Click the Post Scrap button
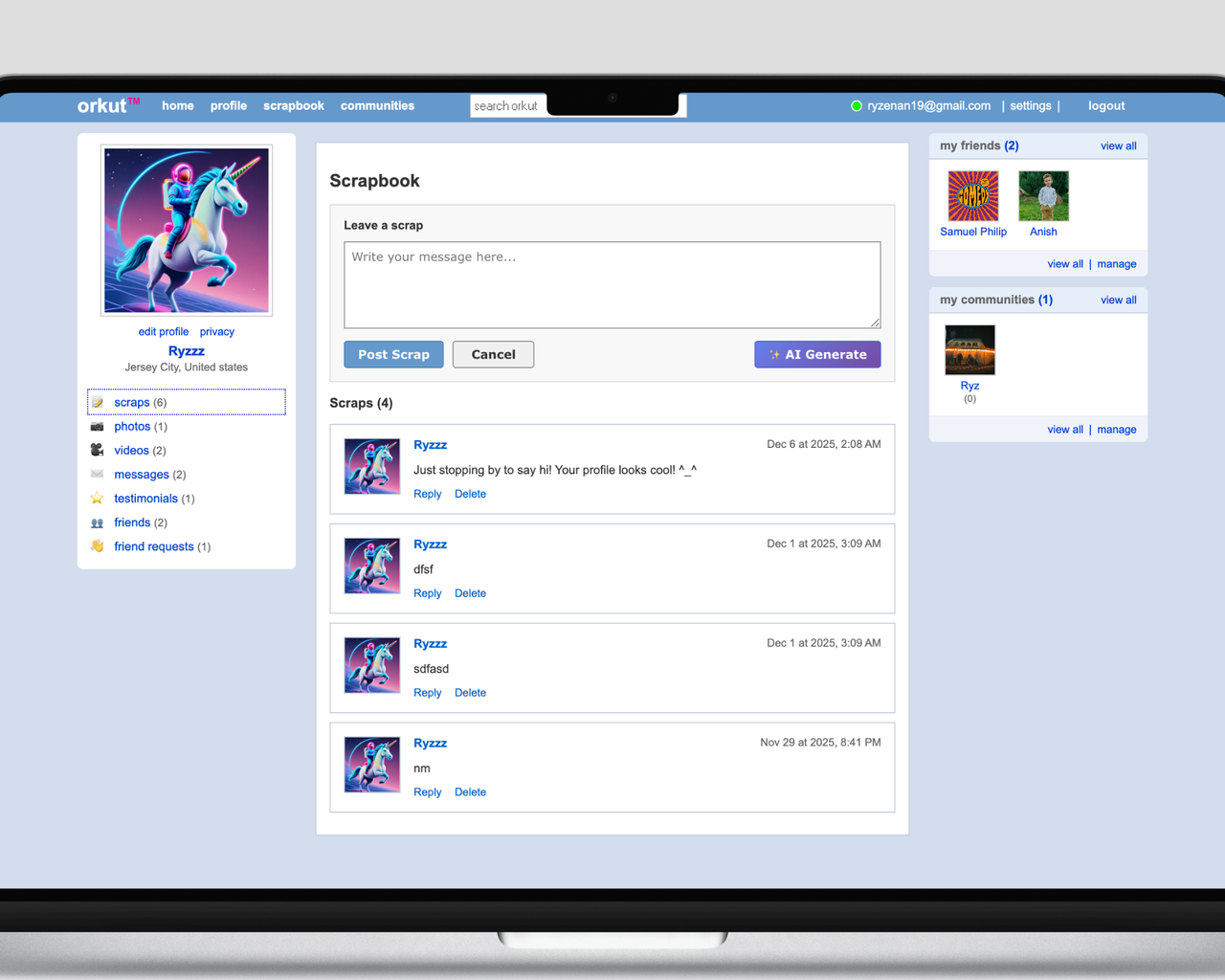Screen dimensions: 1225x980 [393, 354]
